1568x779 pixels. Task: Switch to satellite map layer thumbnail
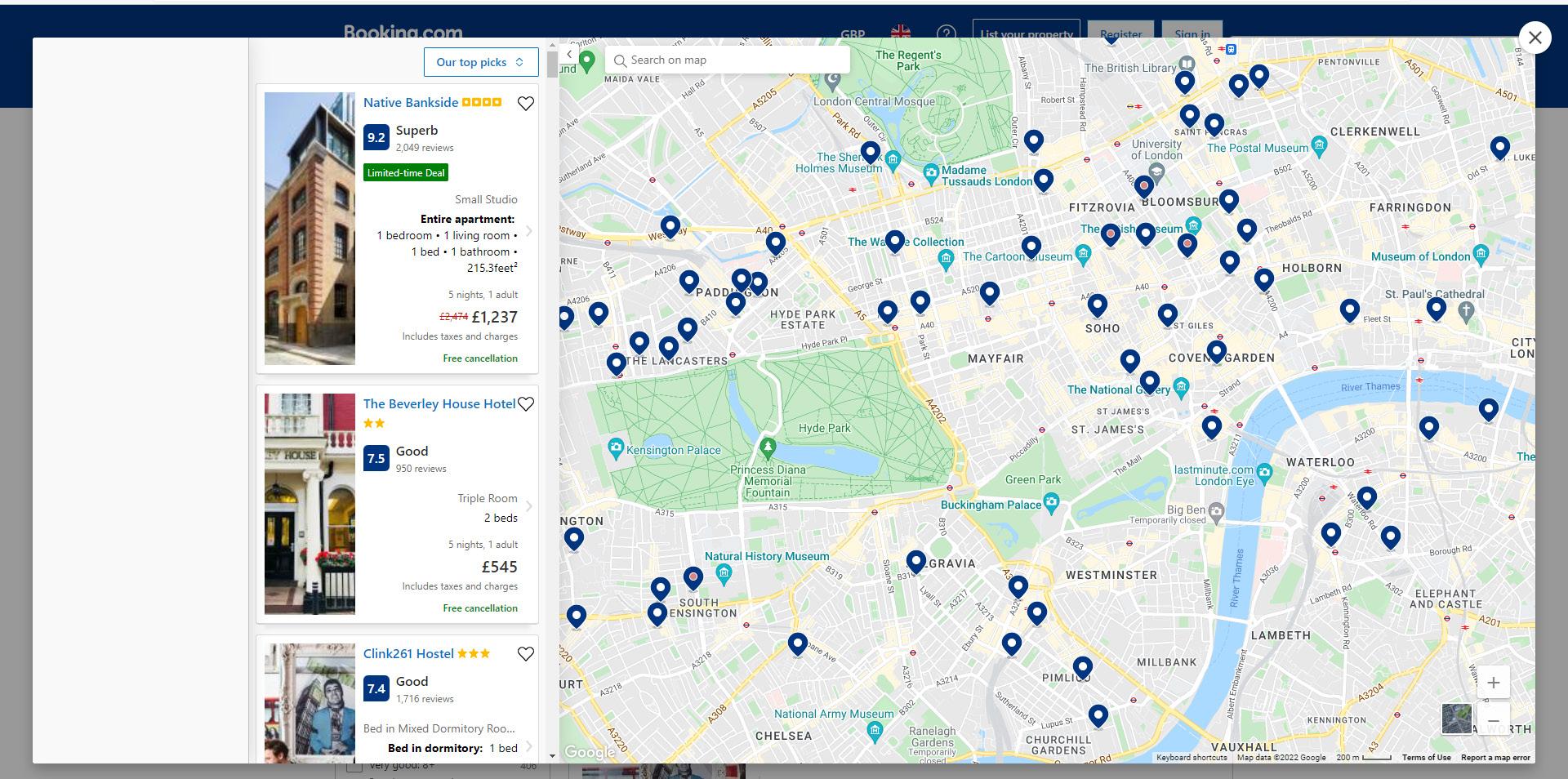(x=1457, y=719)
